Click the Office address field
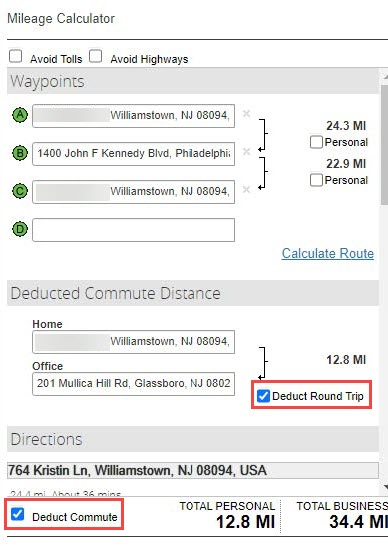This screenshot has height=546, width=388. pos(133,384)
